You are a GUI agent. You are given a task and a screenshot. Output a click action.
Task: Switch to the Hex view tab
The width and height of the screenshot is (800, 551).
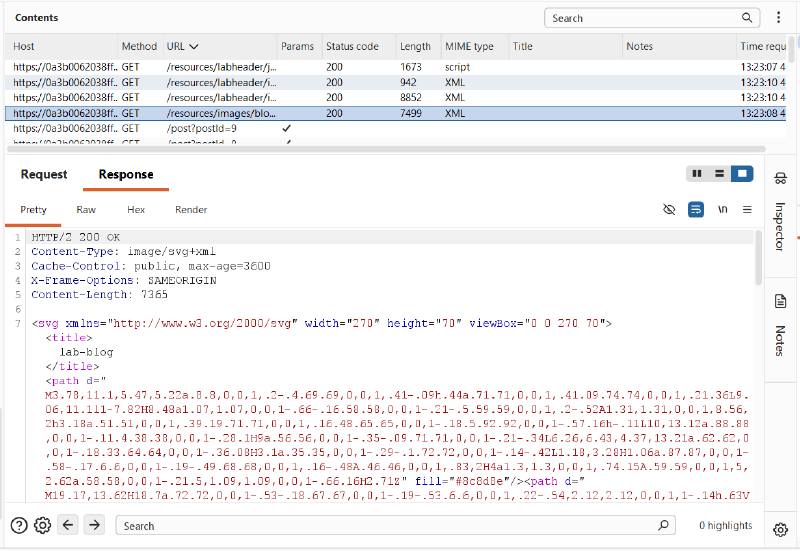(136, 210)
